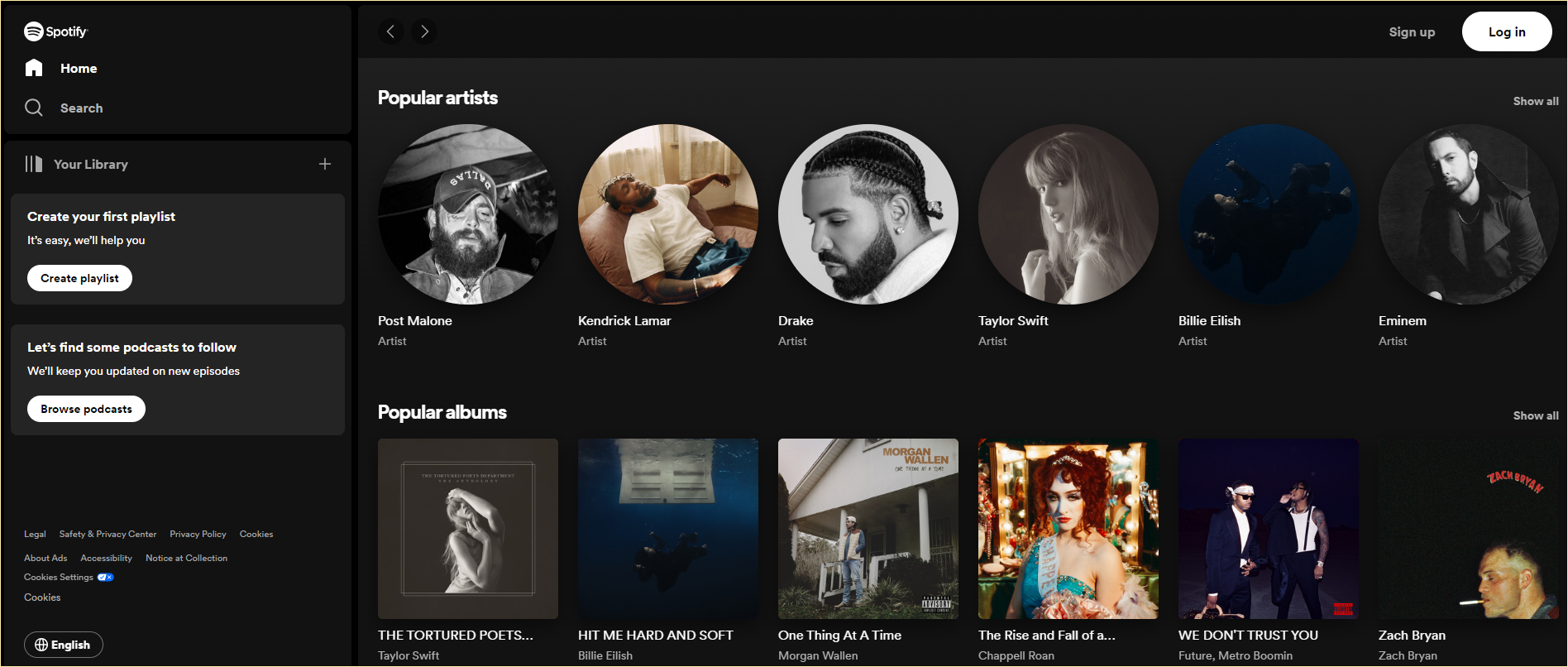The height and width of the screenshot is (667, 1568).
Task: Click the Popular albums heading
Action: 442,412
